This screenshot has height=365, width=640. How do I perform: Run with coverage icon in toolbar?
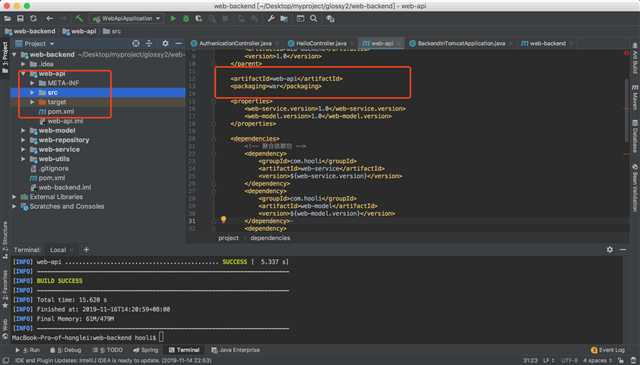click(x=199, y=19)
